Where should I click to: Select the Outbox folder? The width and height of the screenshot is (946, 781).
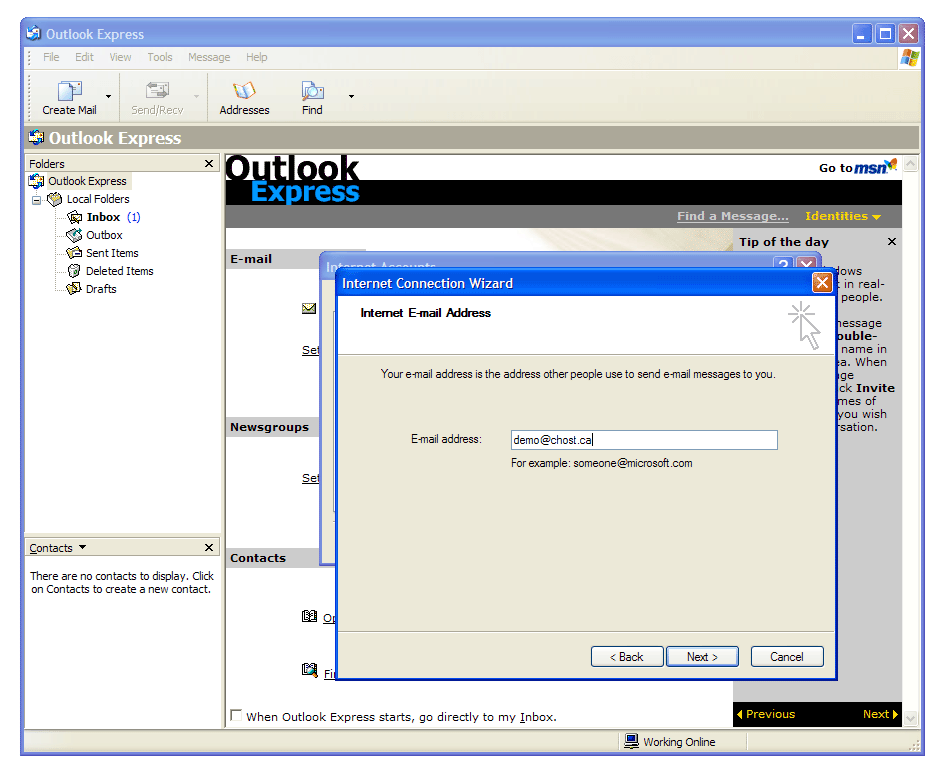(x=104, y=235)
